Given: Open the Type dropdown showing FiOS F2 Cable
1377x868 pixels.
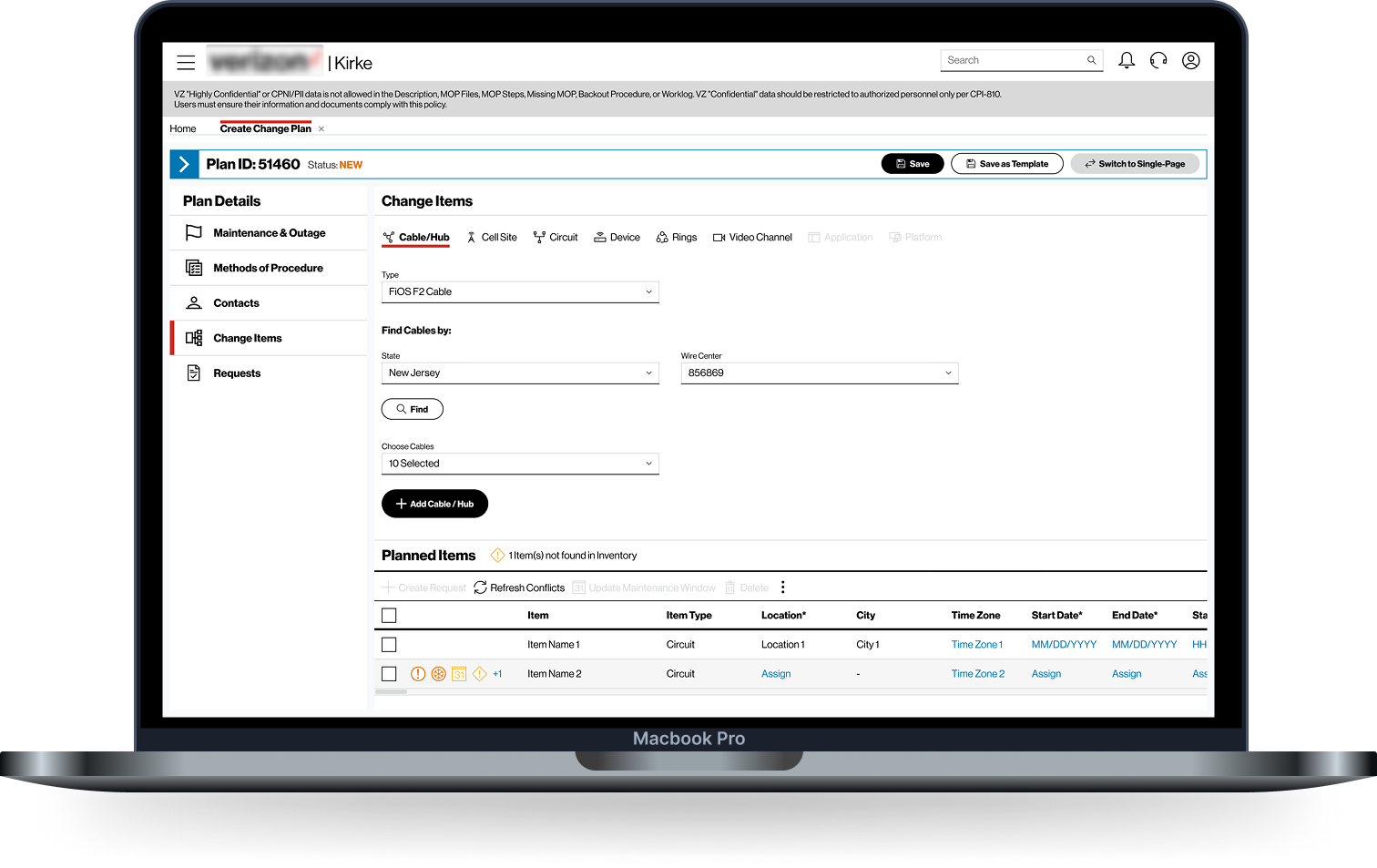Looking at the screenshot, I should pos(520,291).
